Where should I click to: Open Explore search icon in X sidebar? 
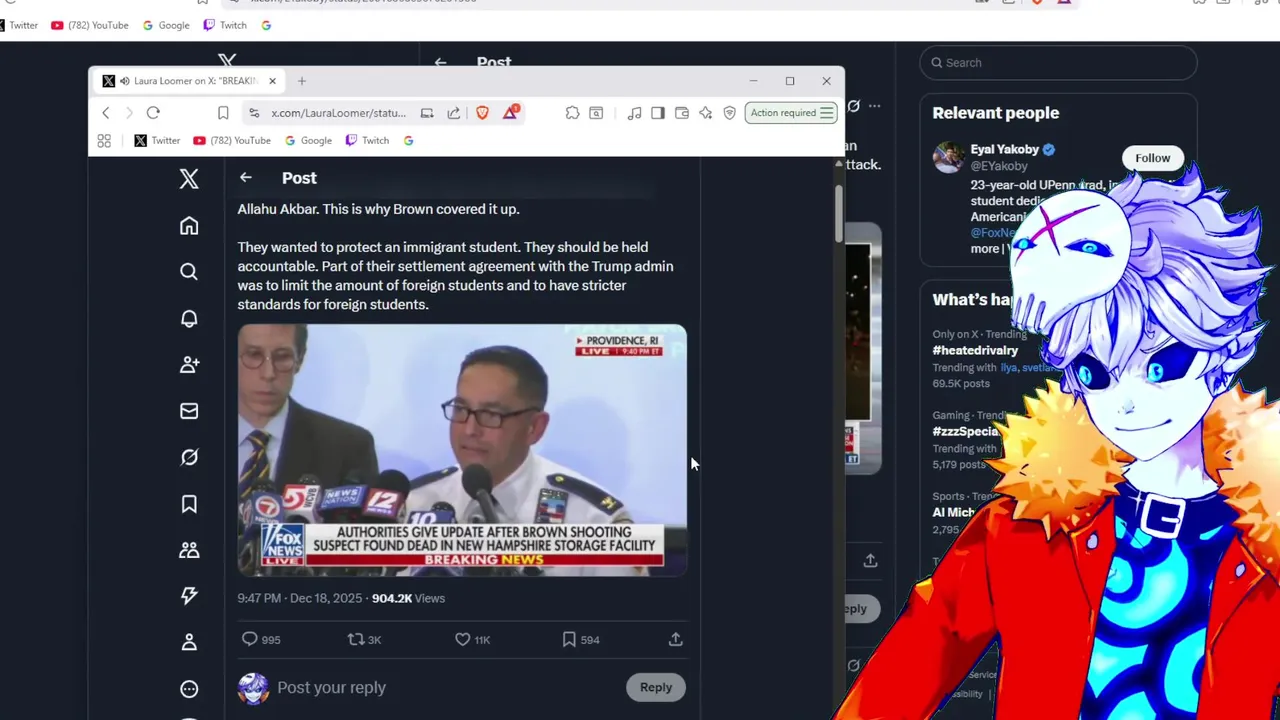189,272
